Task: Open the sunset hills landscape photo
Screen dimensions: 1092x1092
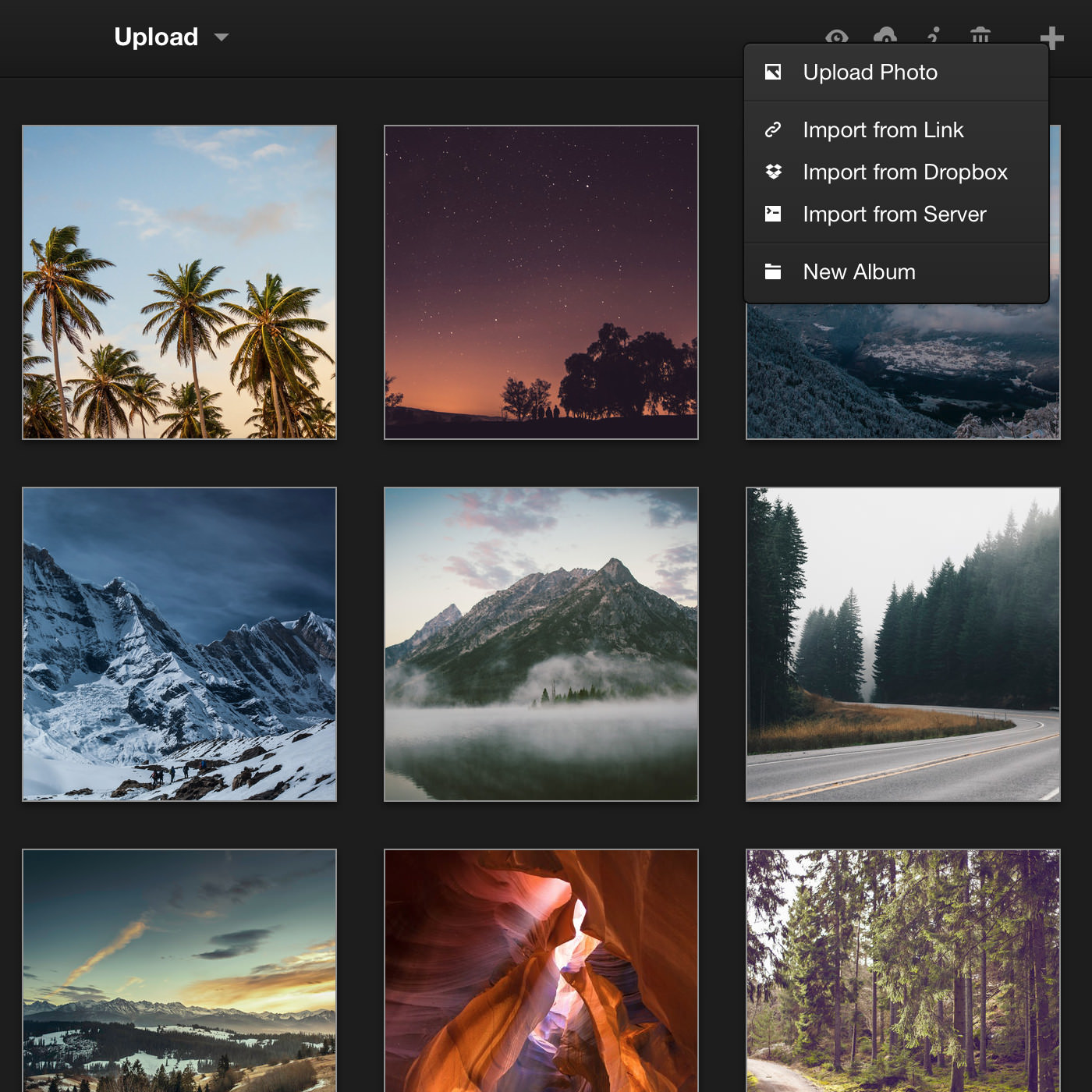Action: click(179, 970)
